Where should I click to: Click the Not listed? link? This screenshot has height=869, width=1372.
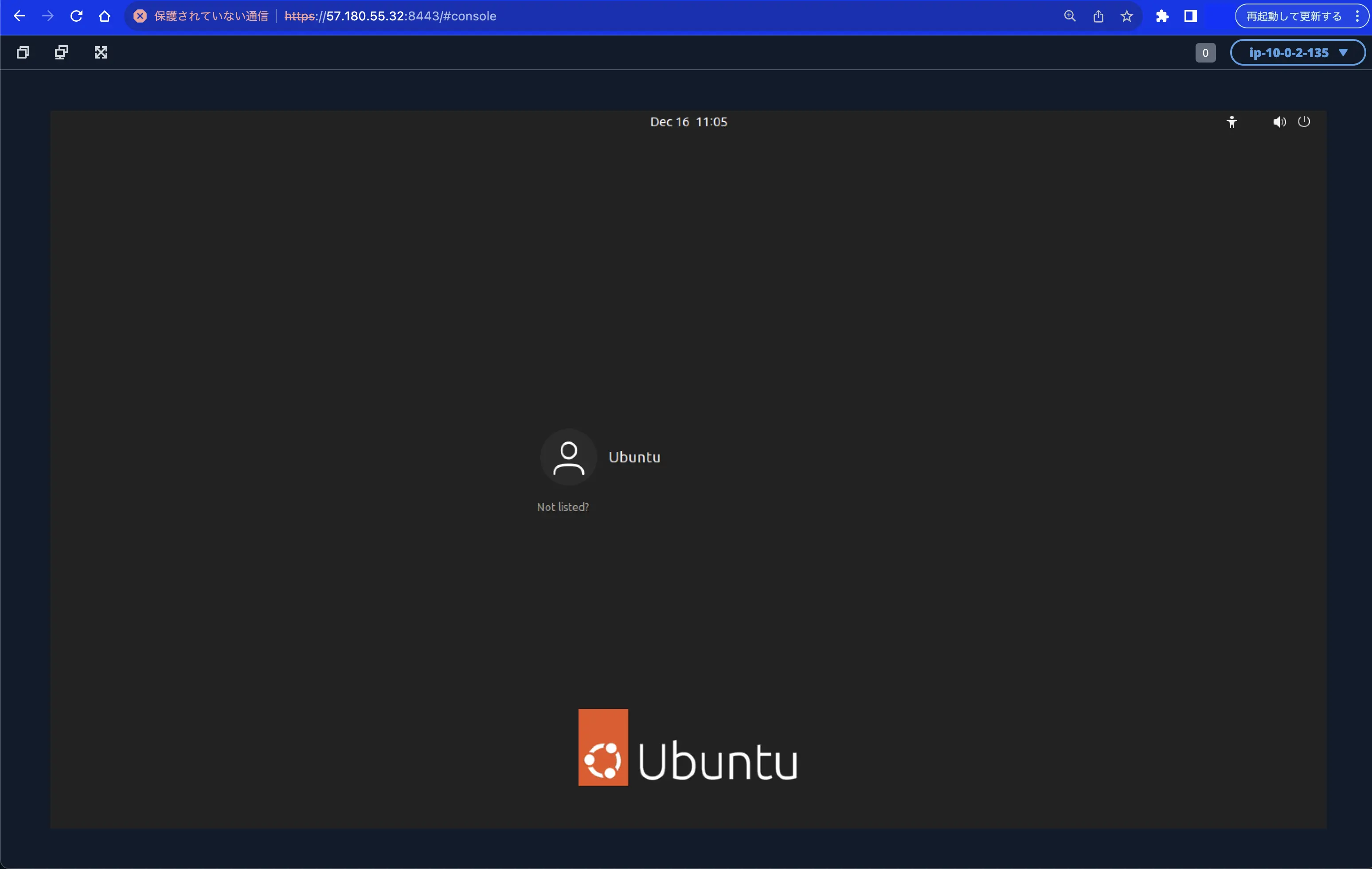pyautogui.click(x=563, y=507)
